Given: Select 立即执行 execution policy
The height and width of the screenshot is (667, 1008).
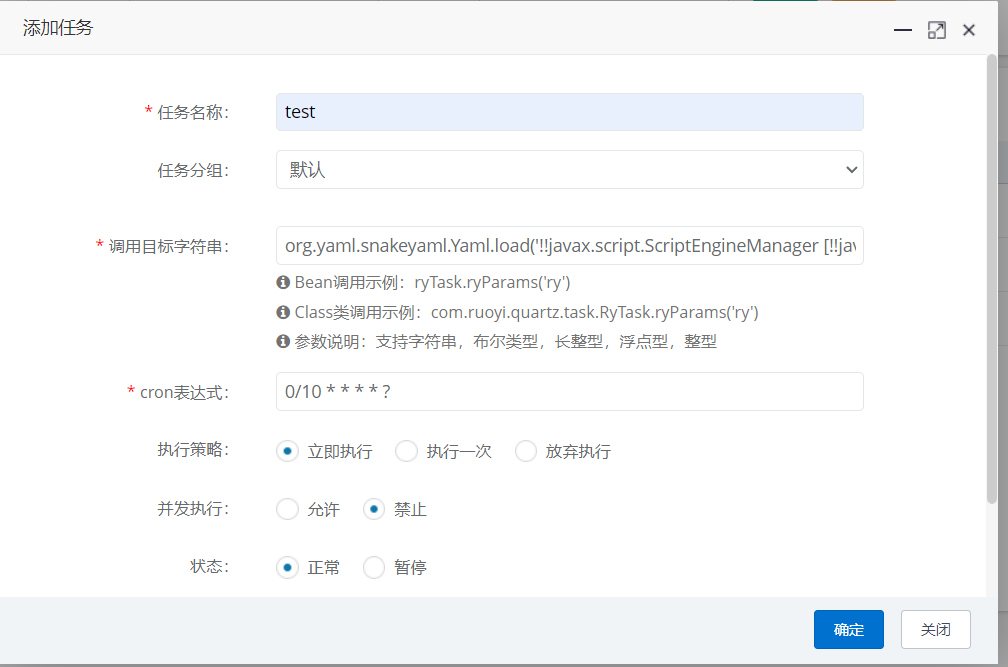Looking at the screenshot, I should tap(288, 451).
